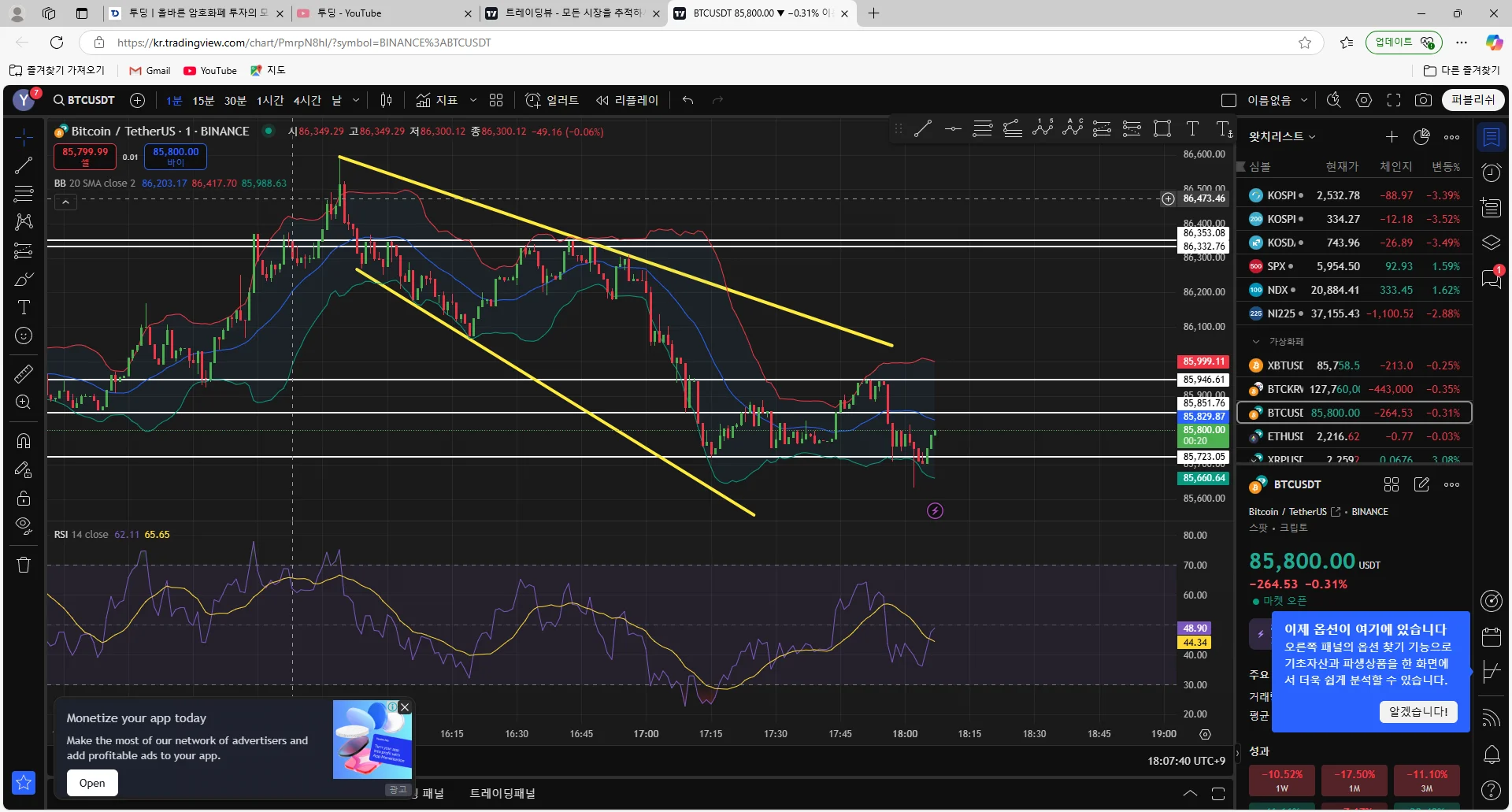1512x812 pixels.
Task: Select the text tool in left toolbar
Action: [x=24, y=307]
